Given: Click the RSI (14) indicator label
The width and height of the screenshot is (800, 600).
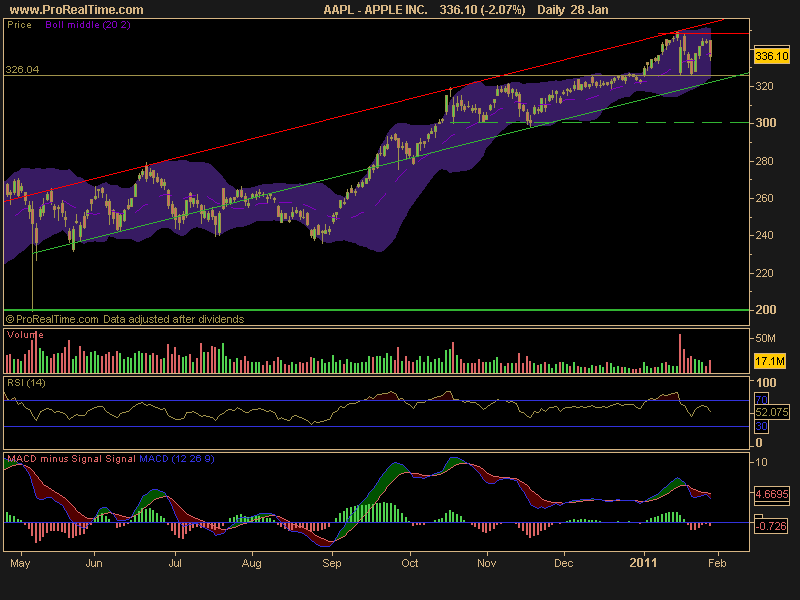Looking at the screenshot, I should (x=26, y=383).
